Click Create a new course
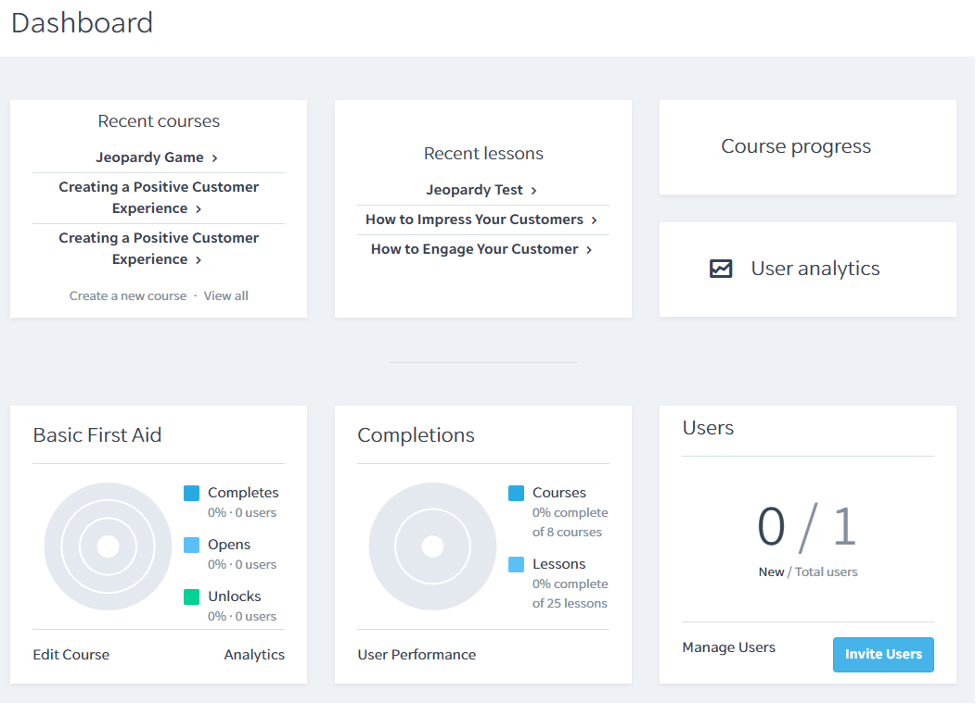 tap(128, 296)
